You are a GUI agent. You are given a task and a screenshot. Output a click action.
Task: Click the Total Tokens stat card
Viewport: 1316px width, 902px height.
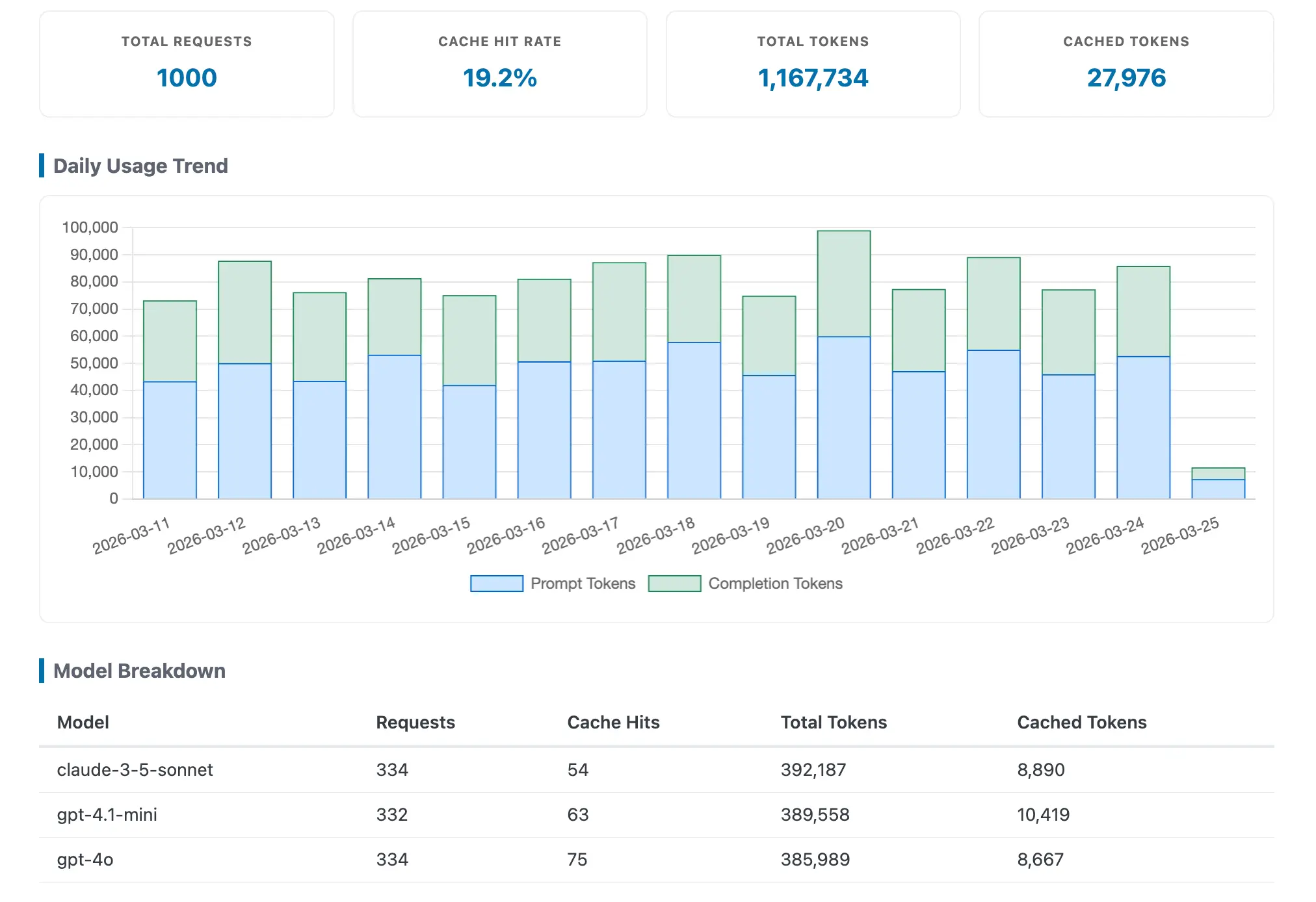click(813, 64)
